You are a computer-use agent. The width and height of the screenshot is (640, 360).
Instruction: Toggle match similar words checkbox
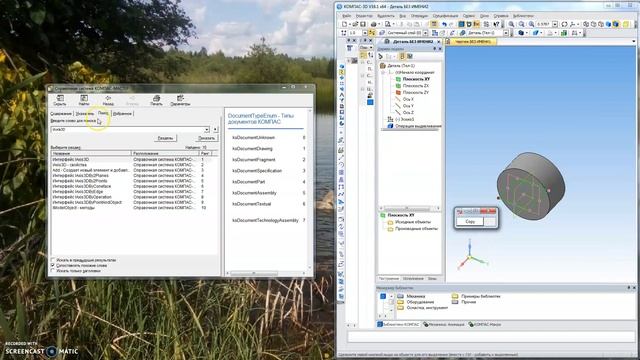tap(53, 265)
